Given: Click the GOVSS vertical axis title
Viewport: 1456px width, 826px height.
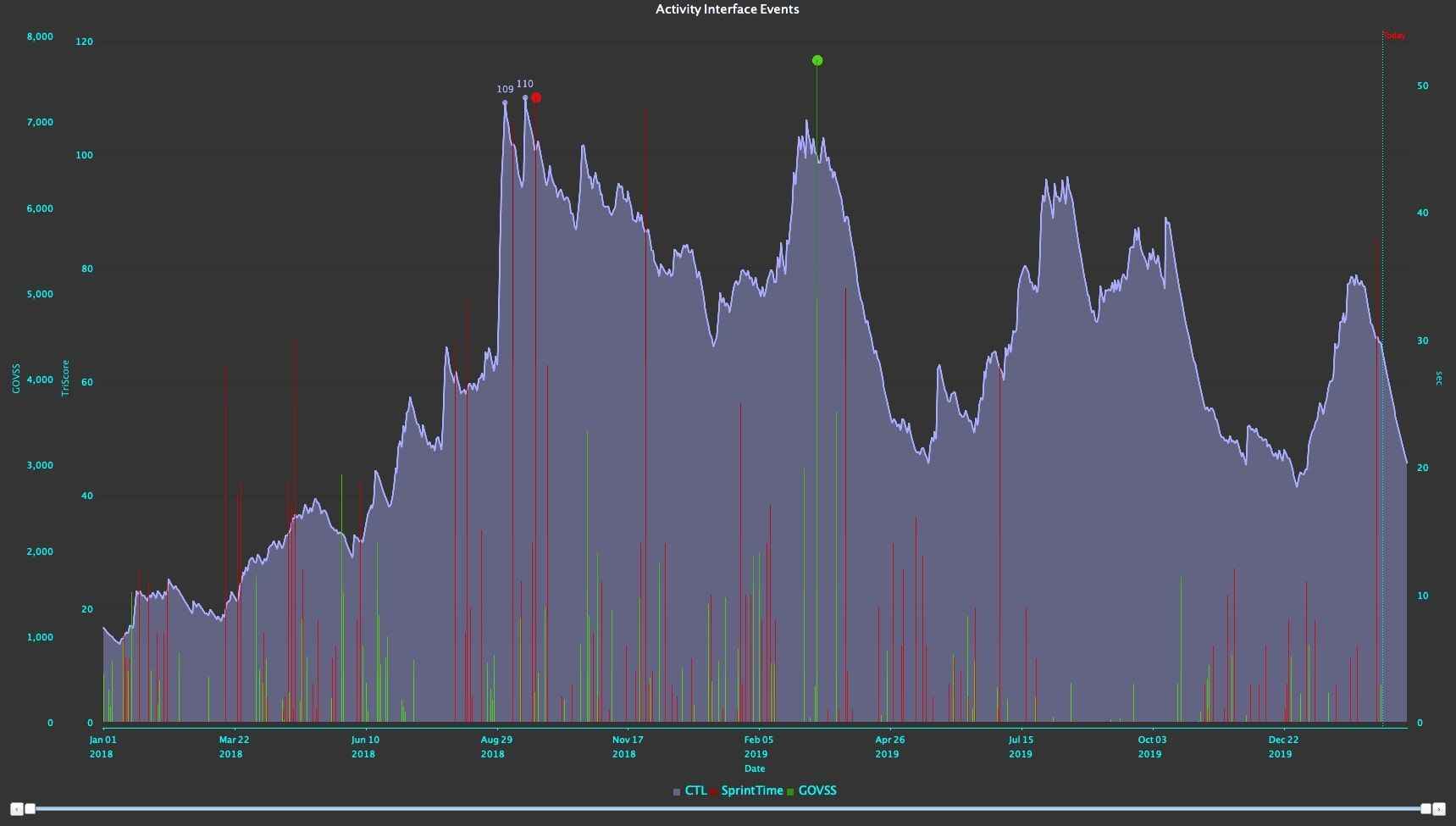Looking at the screenshot, I should 16,379.
